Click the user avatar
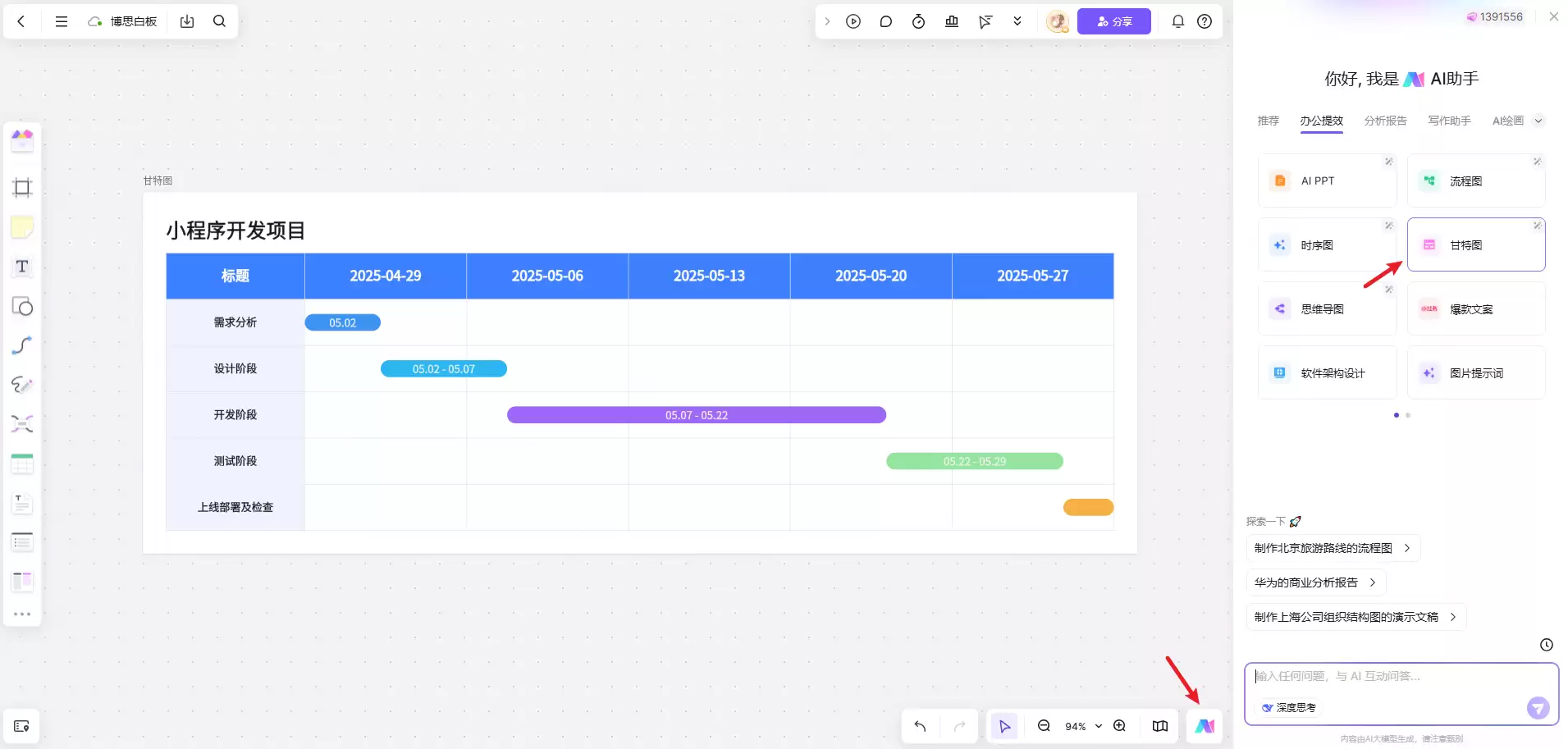 coord(1058,21)
